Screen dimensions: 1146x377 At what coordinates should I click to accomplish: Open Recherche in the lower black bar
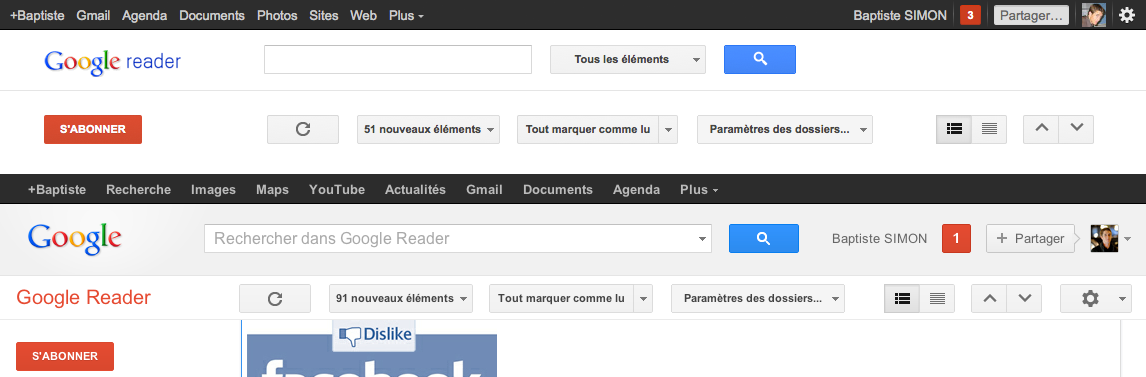[x=139, y=189]
